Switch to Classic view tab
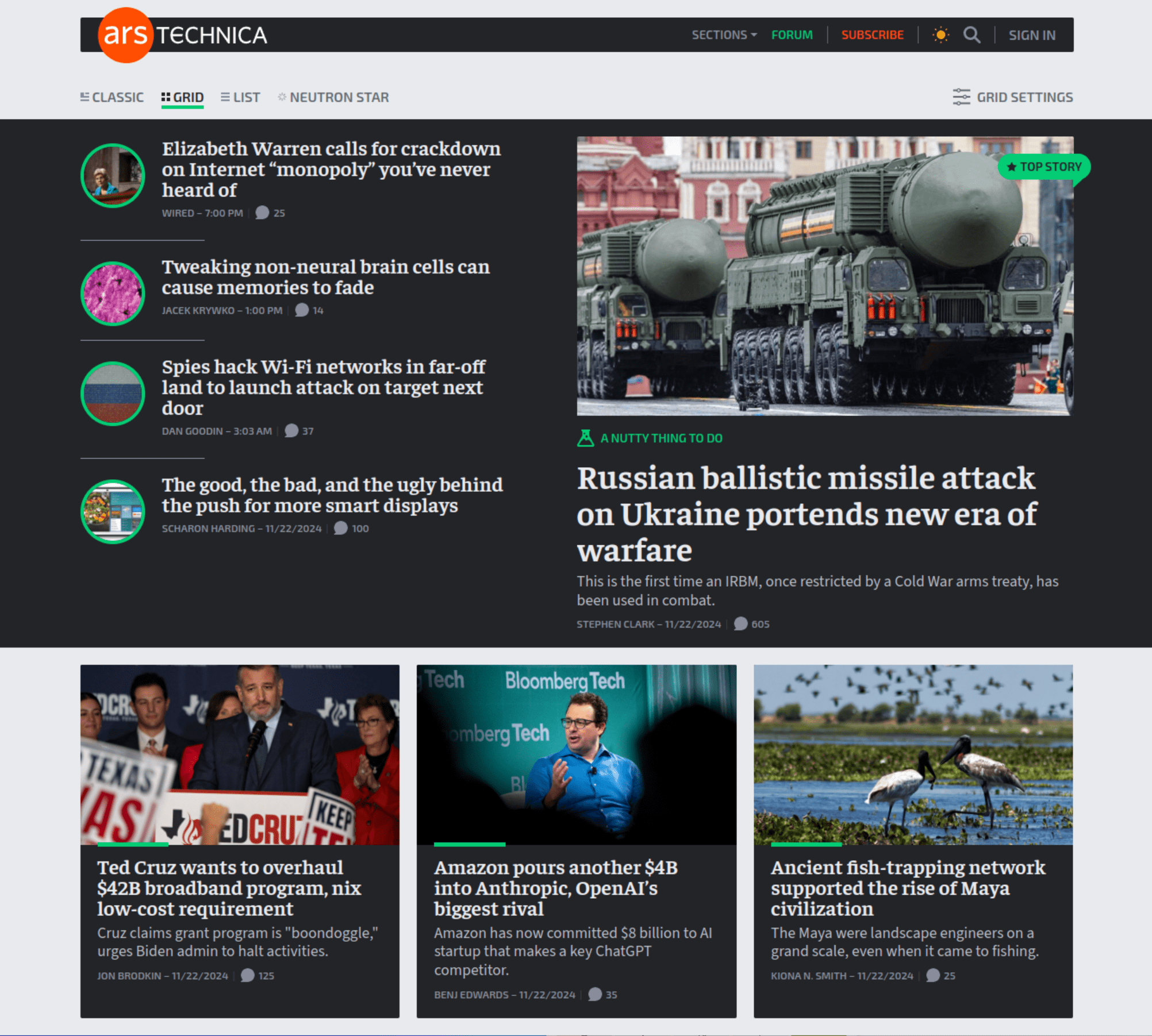 click(x=112, y=97)
